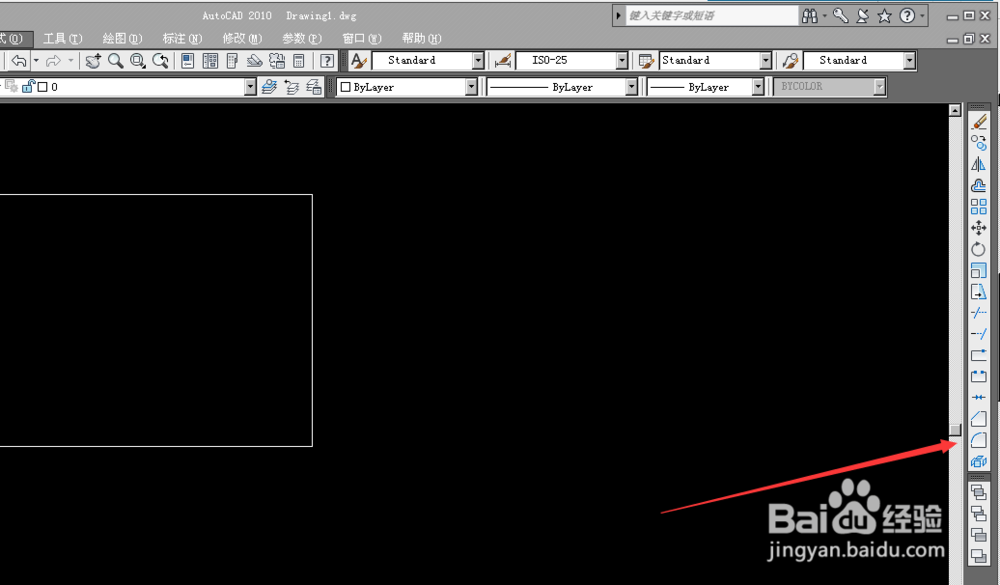Screen dimensions: 1000x585
Task: Click Bring to Front draw order icon
Action: (979, 492)
